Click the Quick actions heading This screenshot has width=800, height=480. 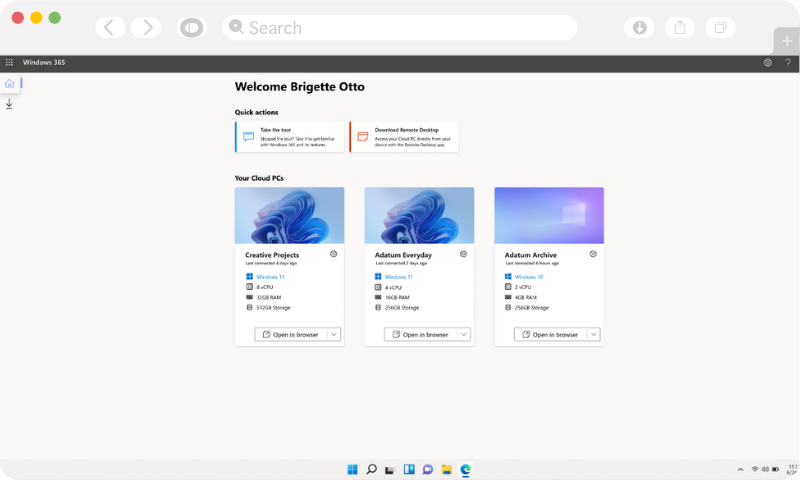pyautogui.click(x=257, y=112)
